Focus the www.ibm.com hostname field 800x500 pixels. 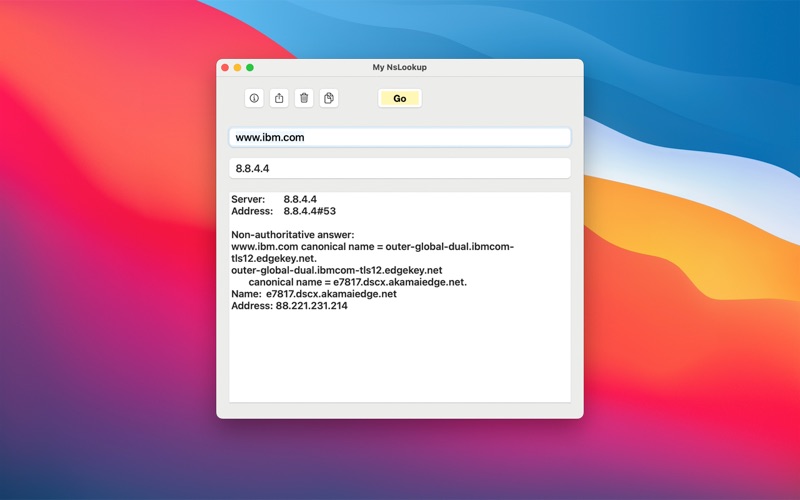[x=399, y=137]
